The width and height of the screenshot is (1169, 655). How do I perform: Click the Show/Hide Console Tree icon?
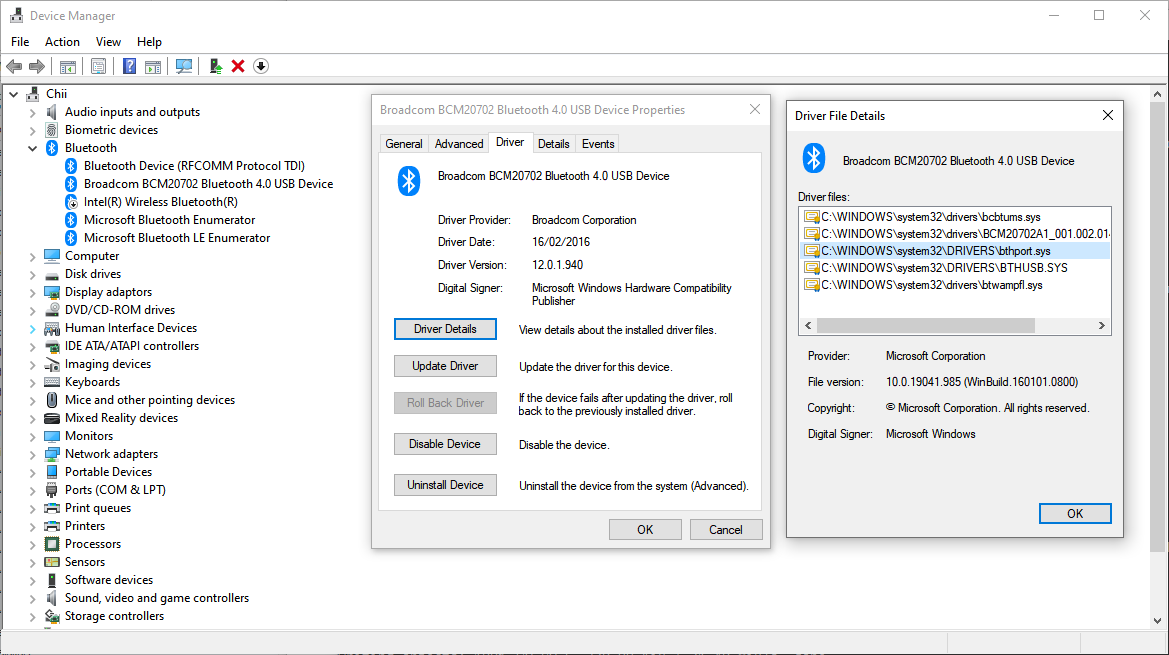[x=67, y=66]
